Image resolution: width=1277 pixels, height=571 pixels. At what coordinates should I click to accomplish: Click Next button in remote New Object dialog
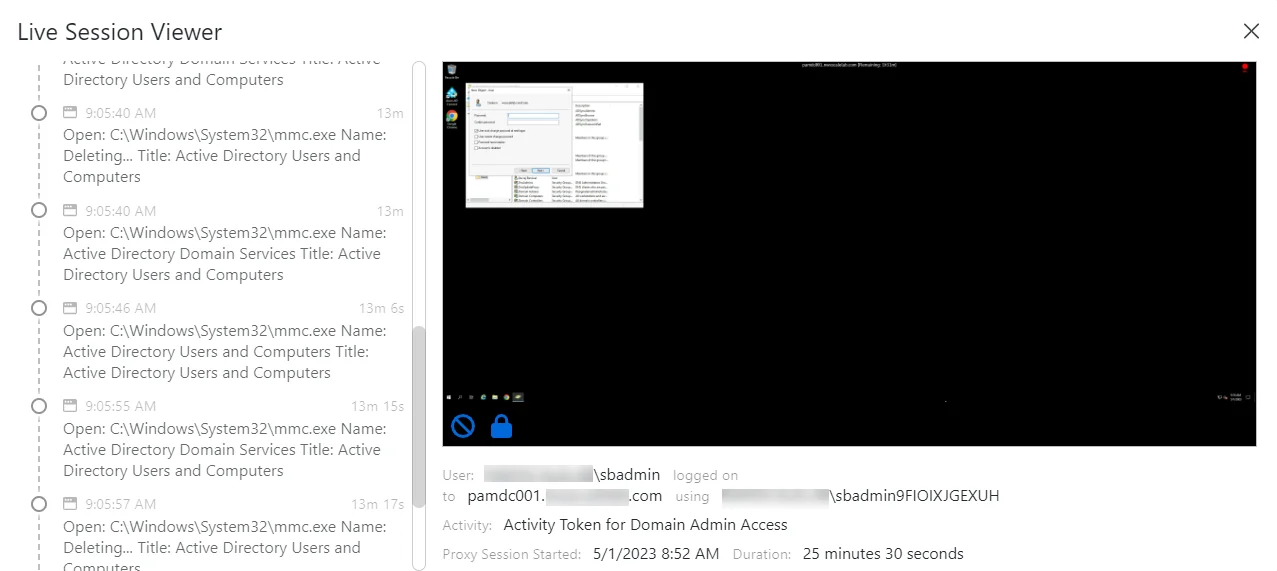(540, 170)
